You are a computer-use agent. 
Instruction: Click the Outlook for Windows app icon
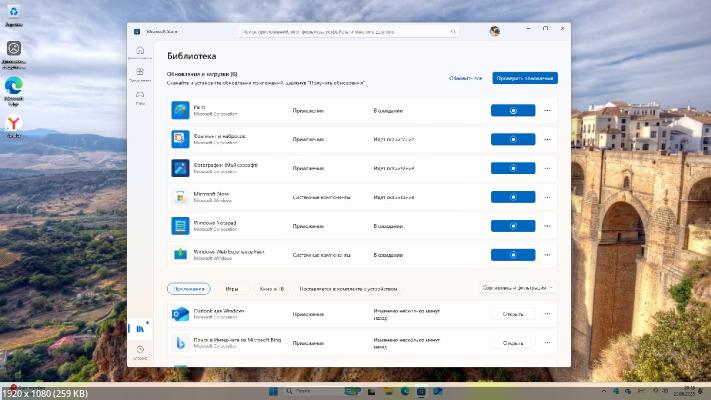(x=180, y=314)
